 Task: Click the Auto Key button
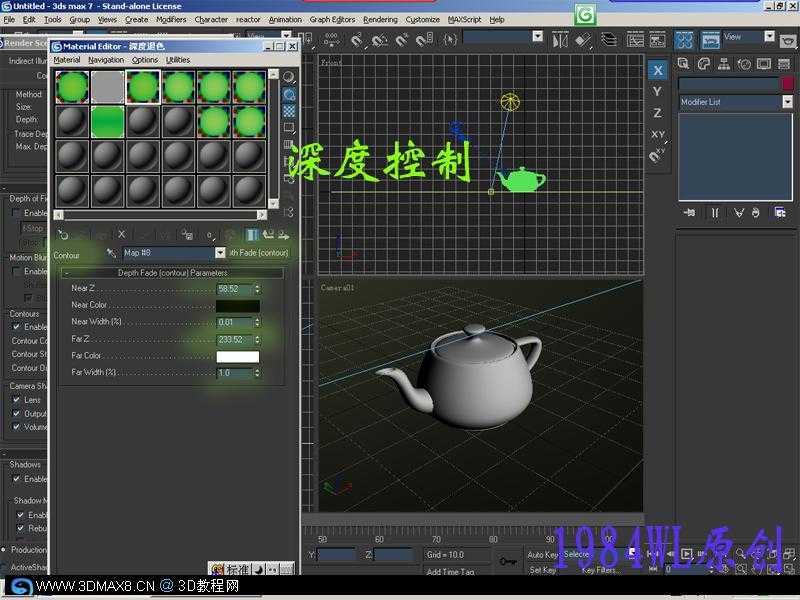coord(543,554)
